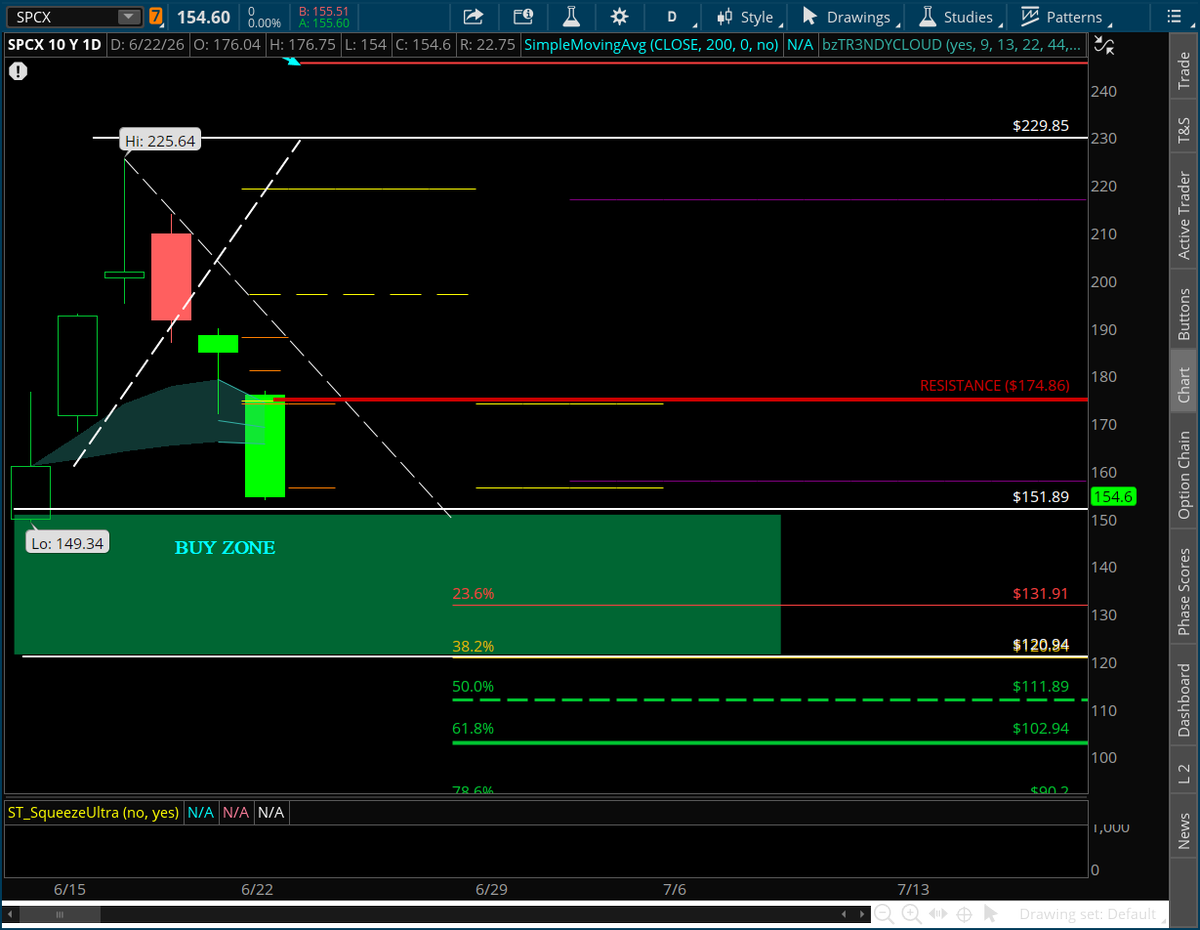Viewport: 1200px width, 930px height.
Task: Select the pointer cursor tool icon
Action: (x=990, y=914)
